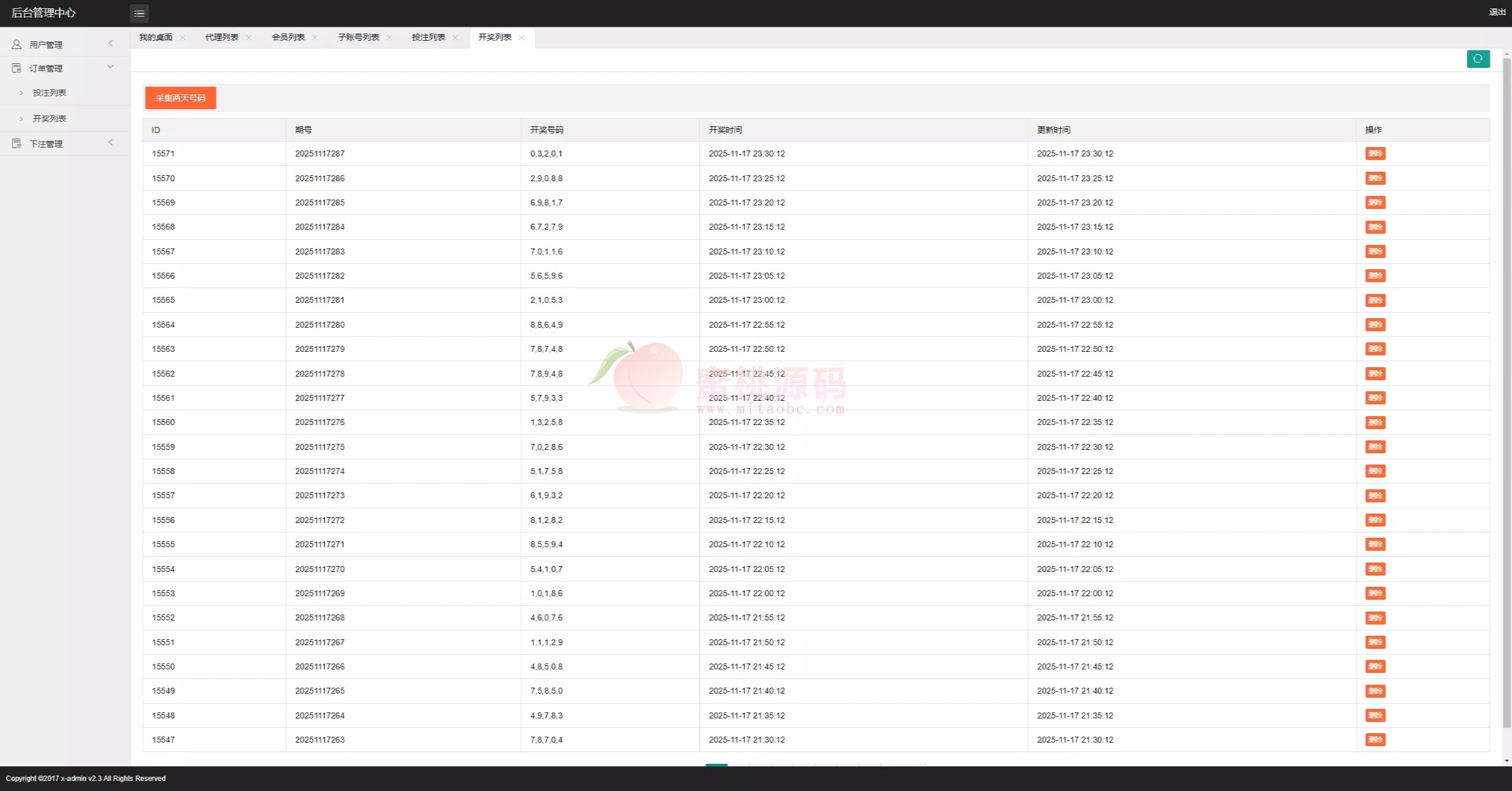This screenshot has width=1512, height=791.
Task: Delete the record with ID 15571
Action: click(1375, 153)
